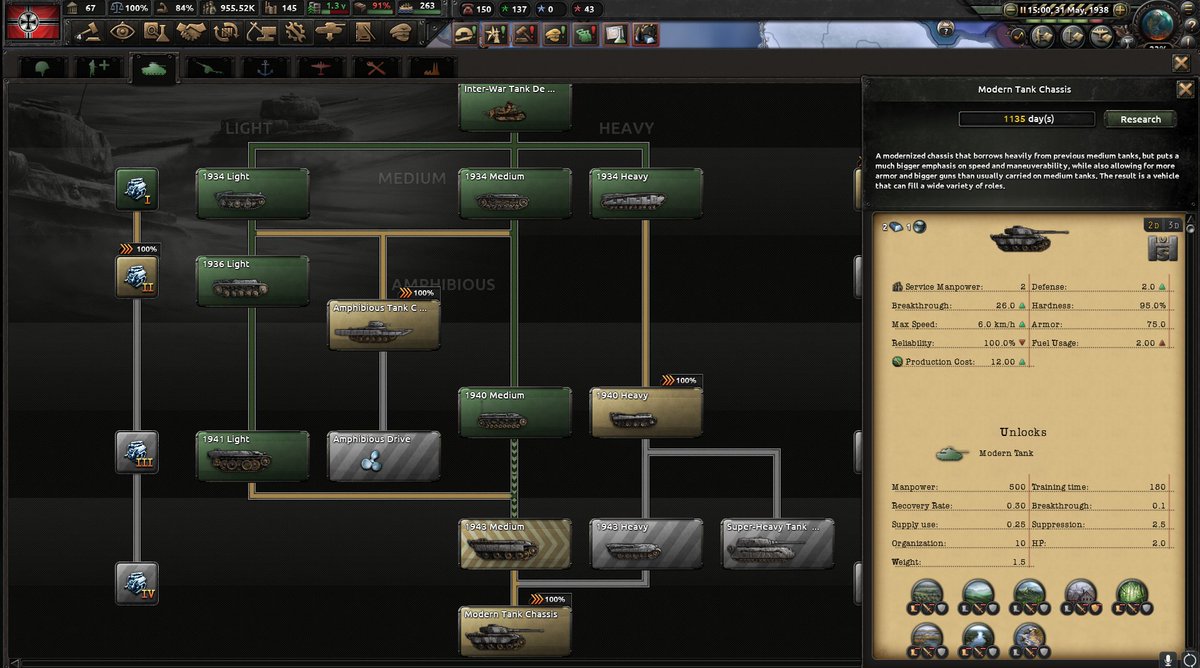Select the Engineering research tab with crossed tools
The image size is (1200, 668).
coord(377,68)
